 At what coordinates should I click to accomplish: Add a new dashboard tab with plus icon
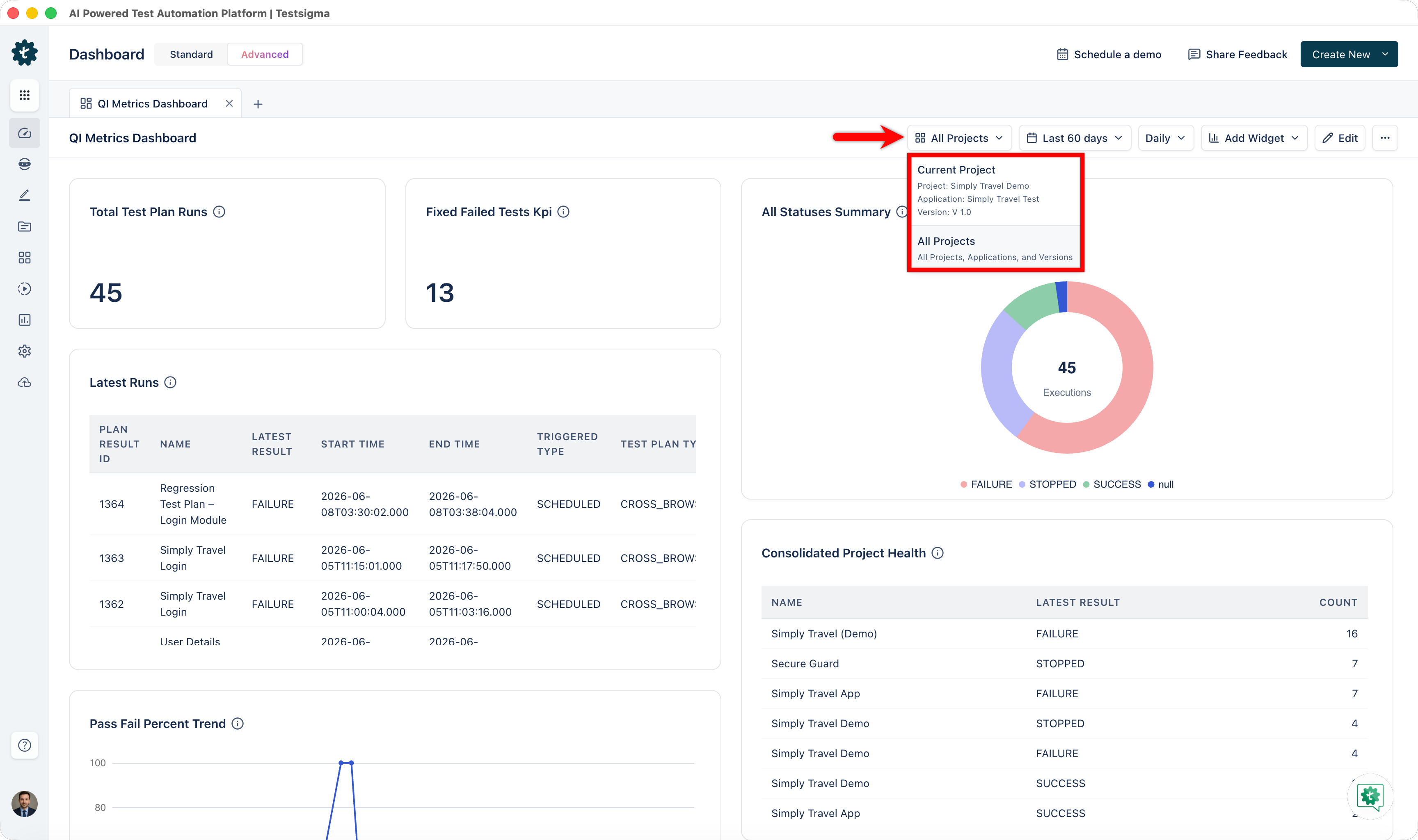click(x=258, y=104)
